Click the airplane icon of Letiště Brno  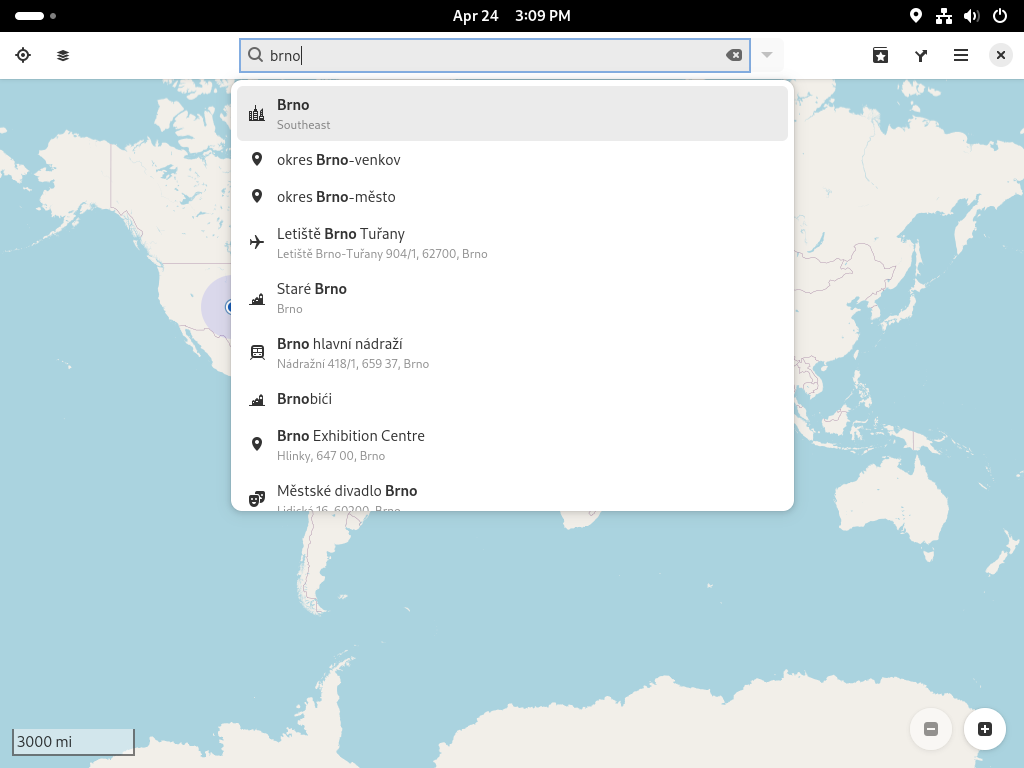click(257, 242)
